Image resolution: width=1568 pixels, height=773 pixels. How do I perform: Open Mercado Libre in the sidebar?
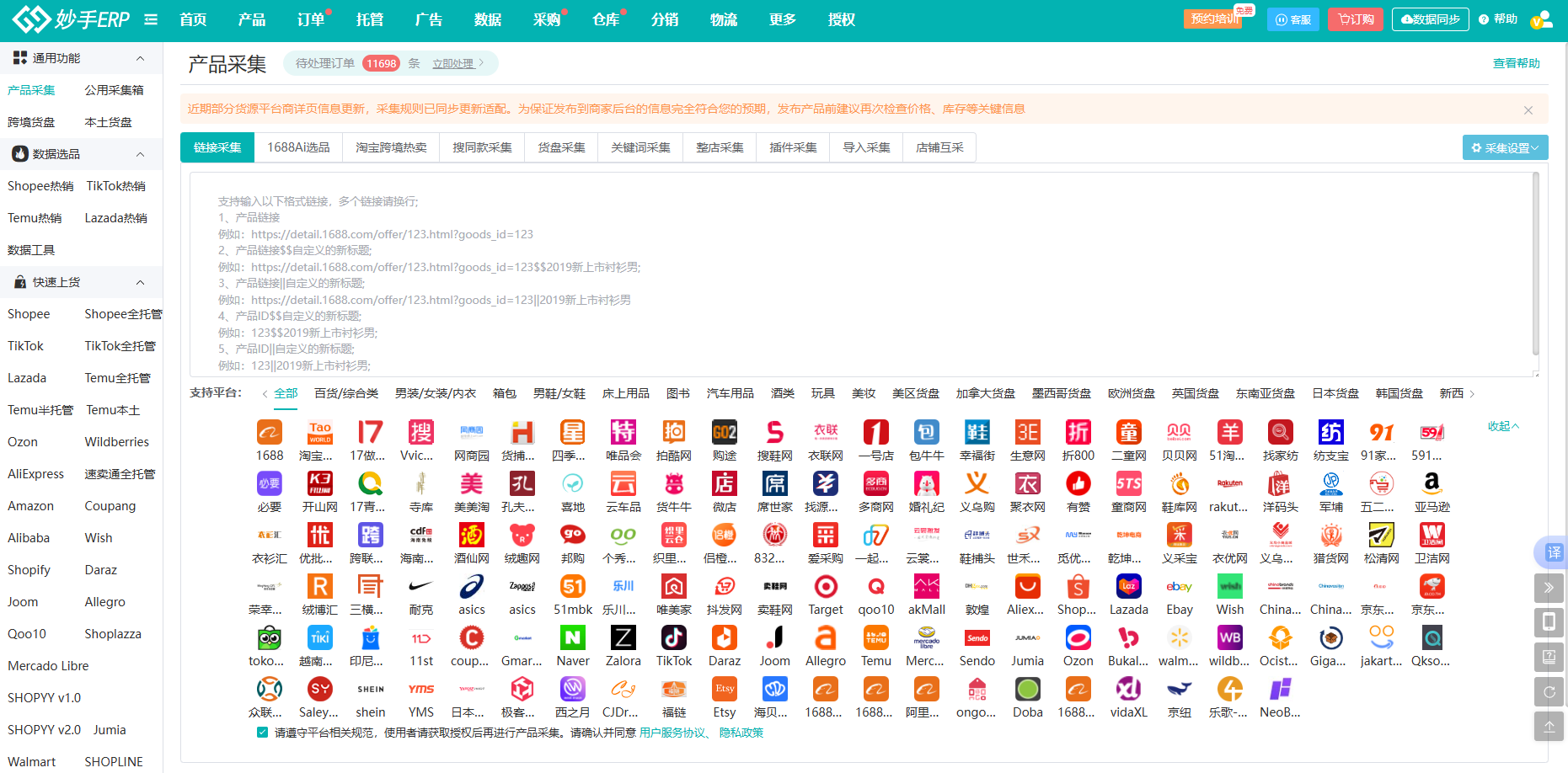[x=48, y=666]
